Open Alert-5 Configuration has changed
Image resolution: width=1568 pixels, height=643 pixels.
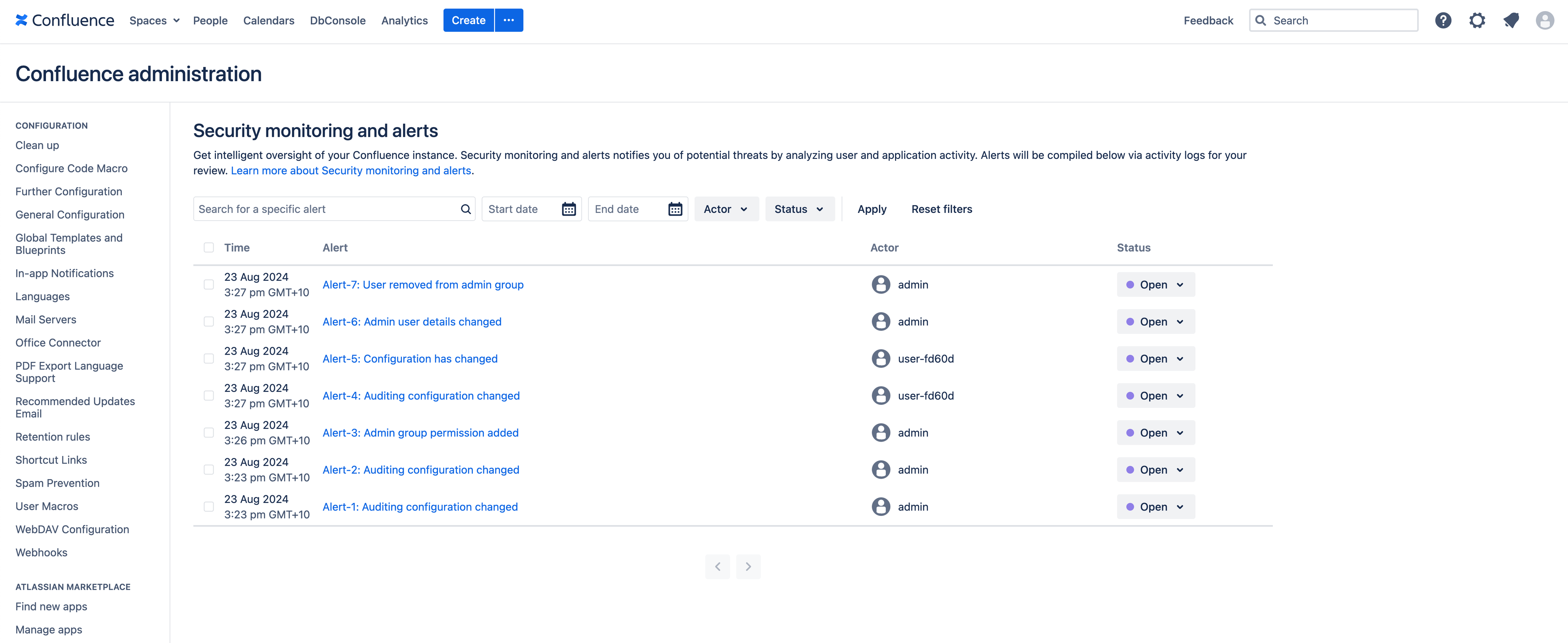[x=410, y=358]
